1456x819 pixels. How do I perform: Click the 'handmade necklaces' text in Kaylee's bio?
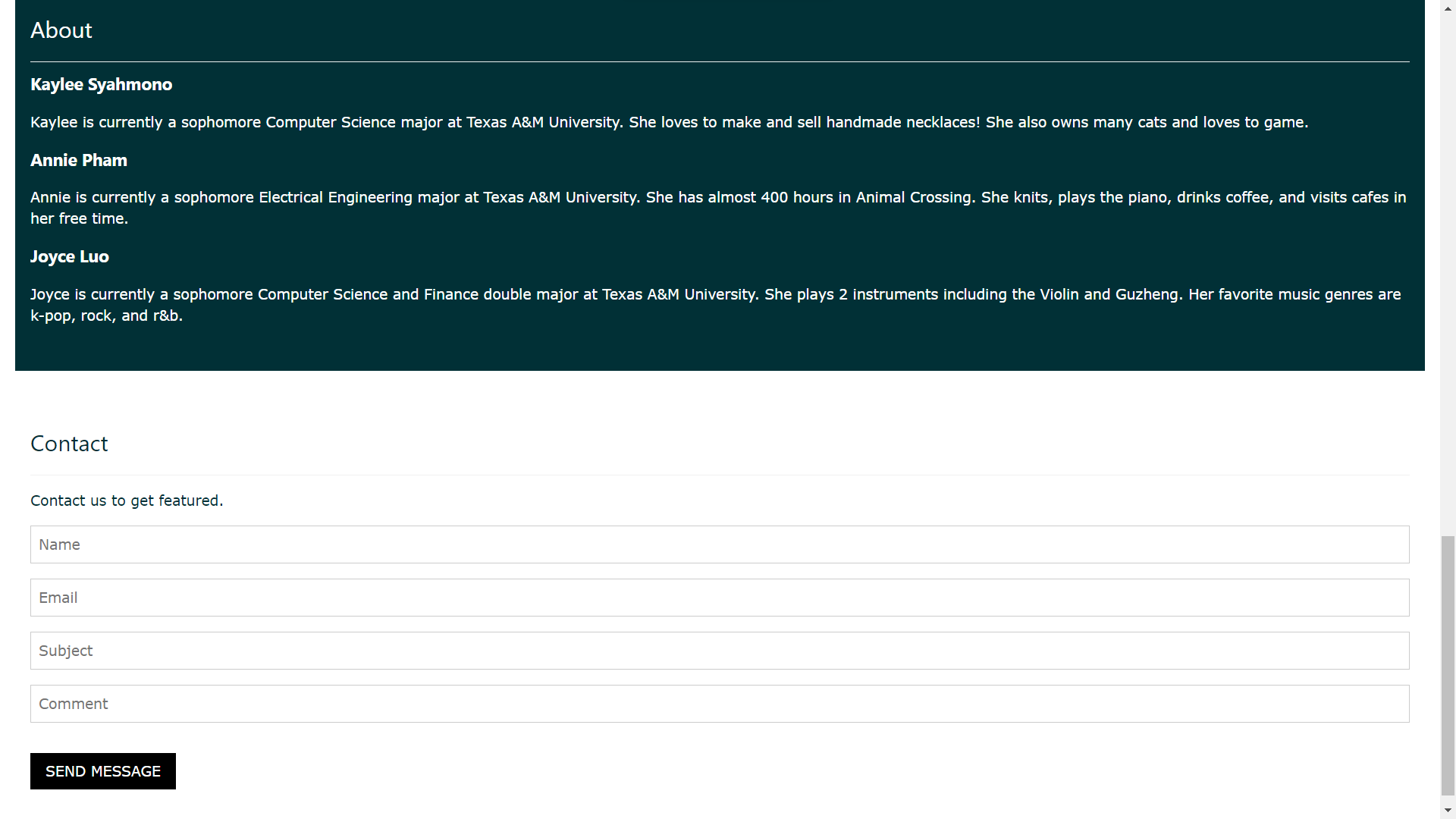click(902, 123)
